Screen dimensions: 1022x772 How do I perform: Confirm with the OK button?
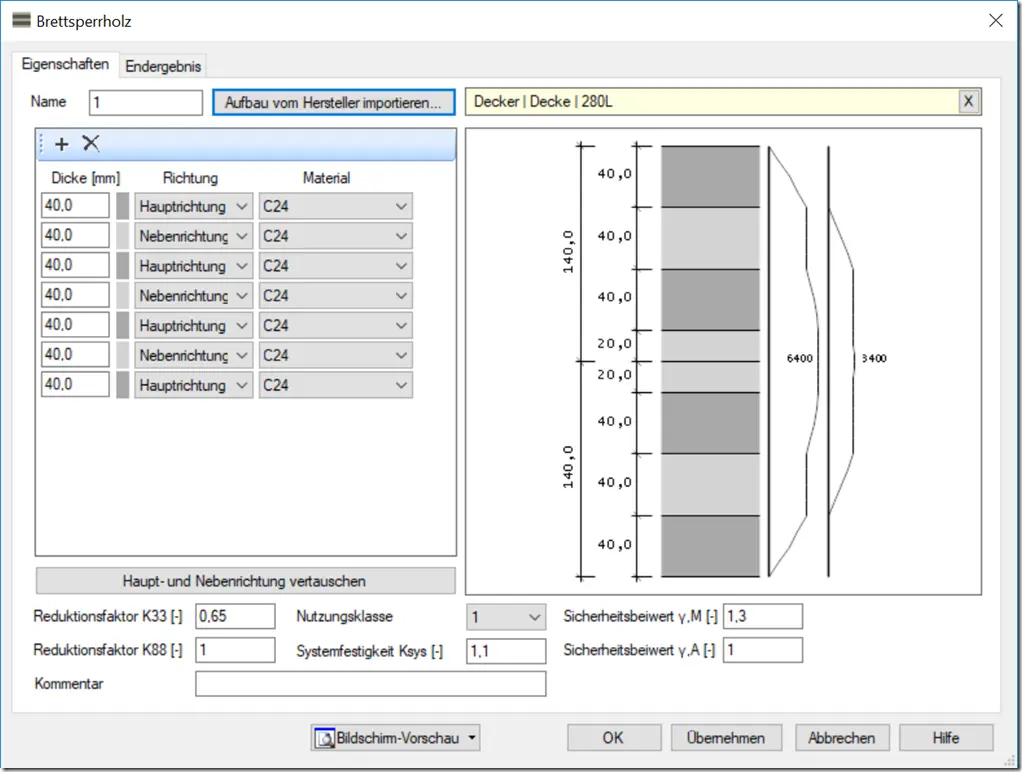pos(613,738)
